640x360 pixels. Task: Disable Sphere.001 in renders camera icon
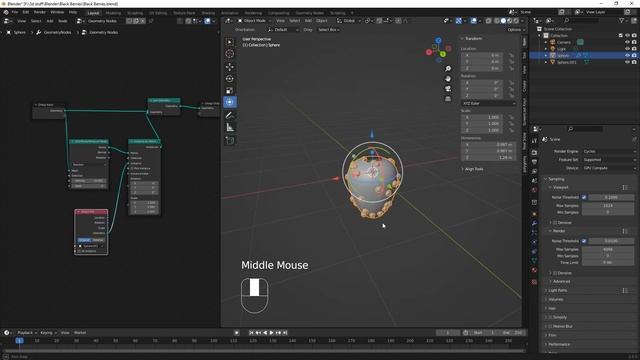pyautogui.click(x=634, y=62)
